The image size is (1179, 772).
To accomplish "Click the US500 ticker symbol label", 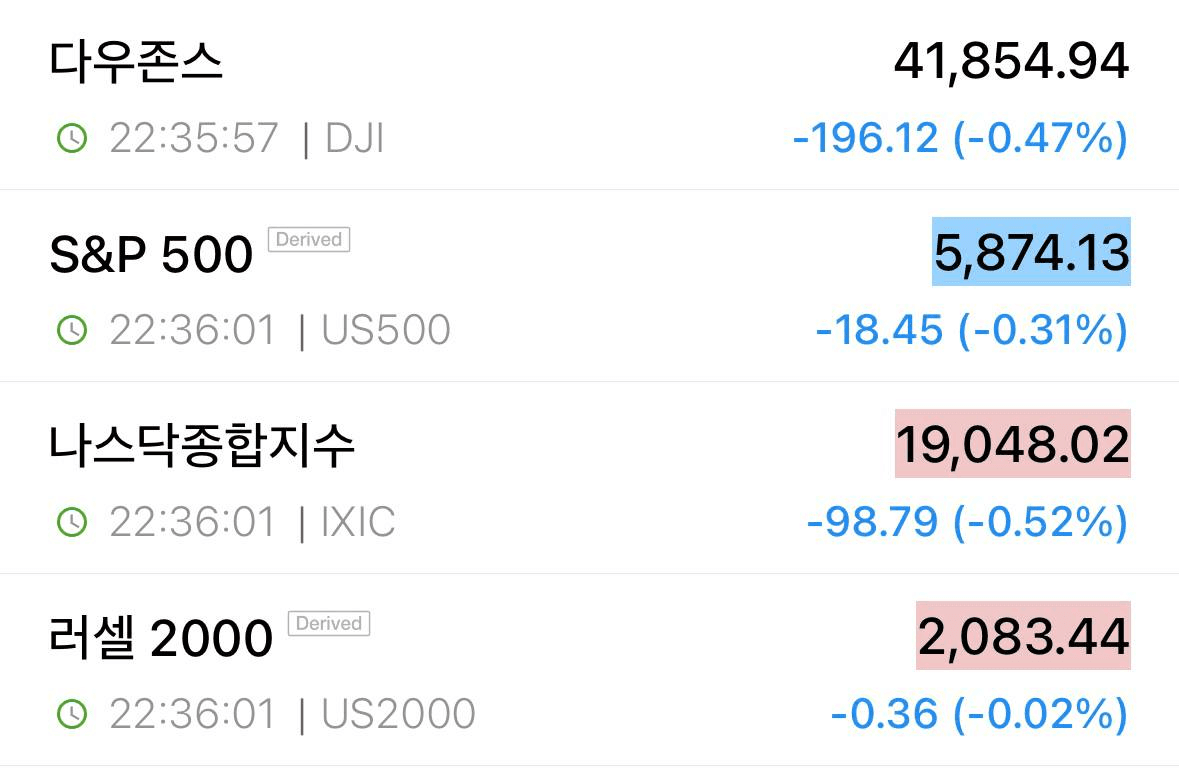I will (386, 330).
